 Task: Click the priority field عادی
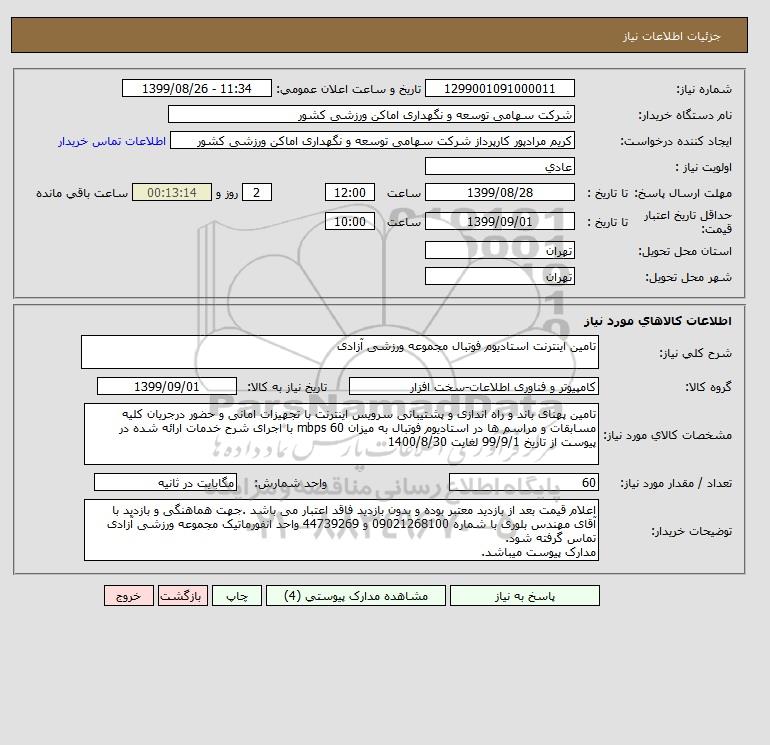point(499,166)
